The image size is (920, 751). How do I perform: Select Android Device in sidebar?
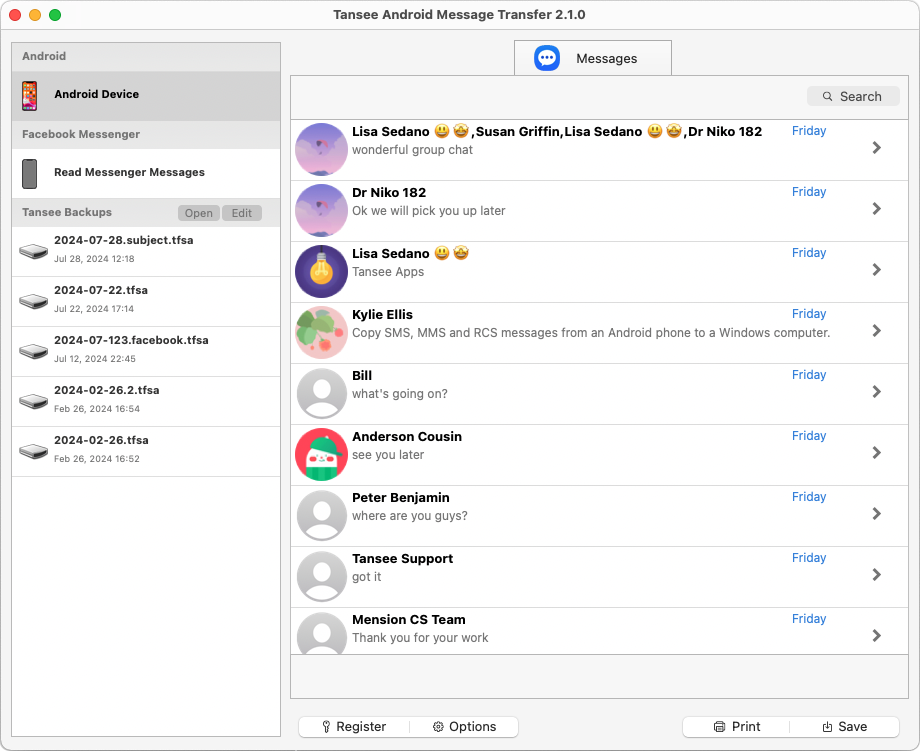[x=146, y=96]
